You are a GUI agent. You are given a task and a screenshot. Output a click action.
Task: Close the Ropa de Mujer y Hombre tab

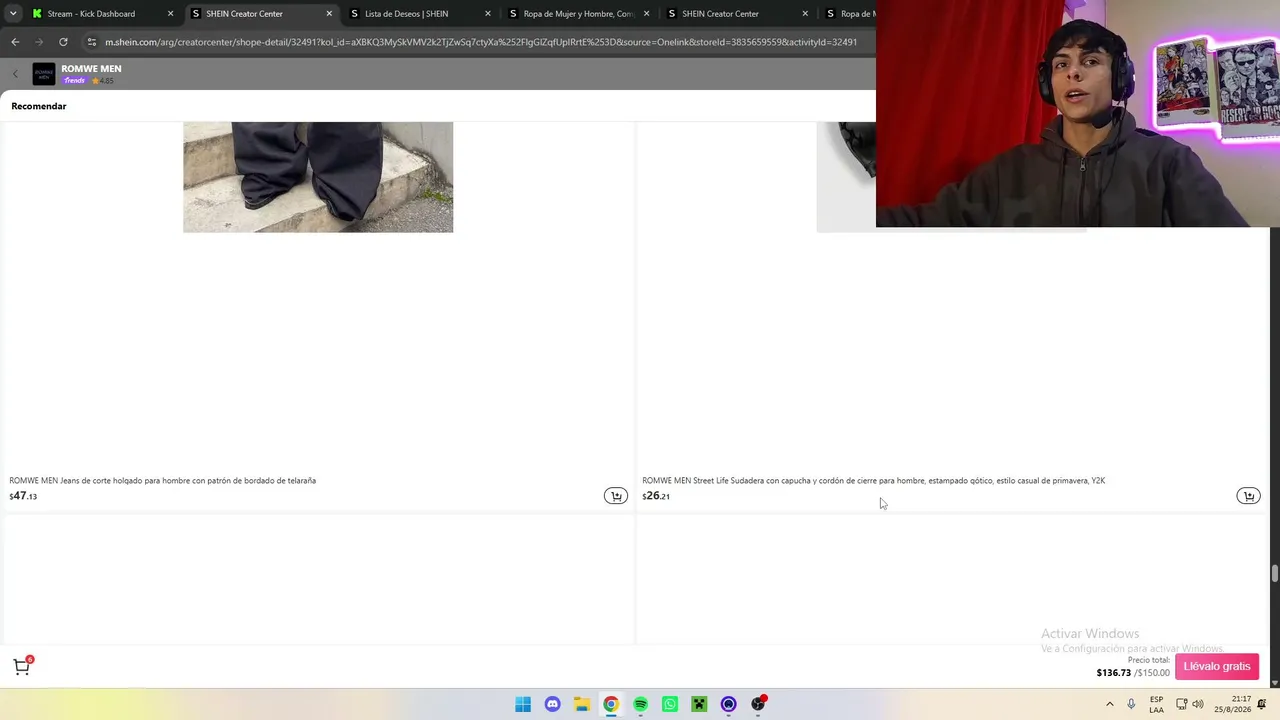[x=646, y=14]
